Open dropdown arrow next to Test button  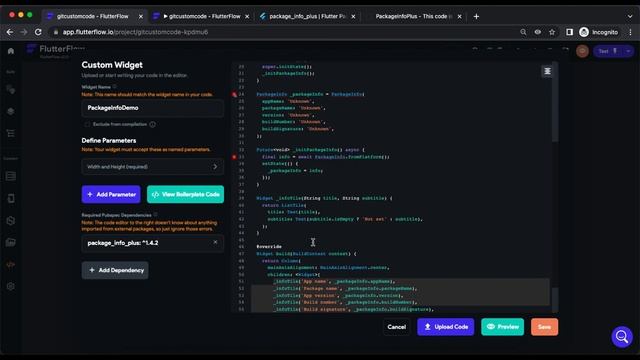[628, 51]
